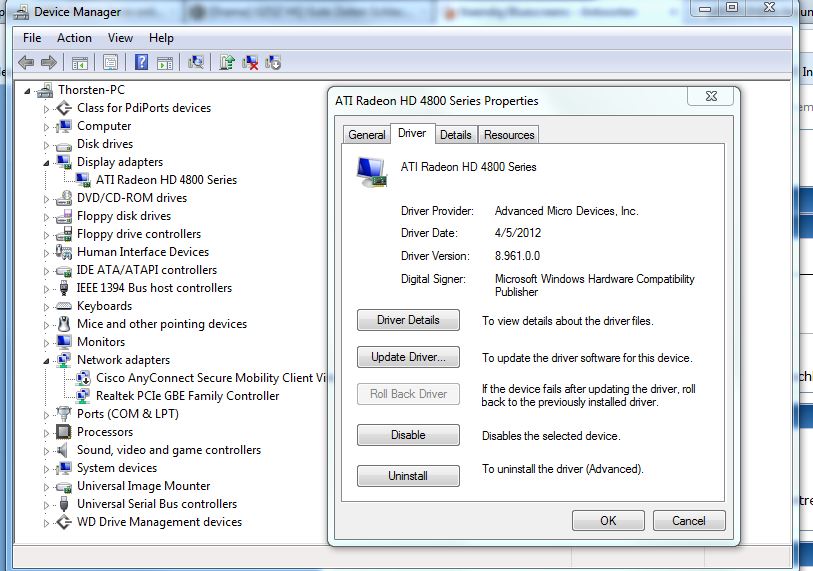Open the Action menu
The width and height of the screenshot is (813, 571).
[x=74, y=38]
